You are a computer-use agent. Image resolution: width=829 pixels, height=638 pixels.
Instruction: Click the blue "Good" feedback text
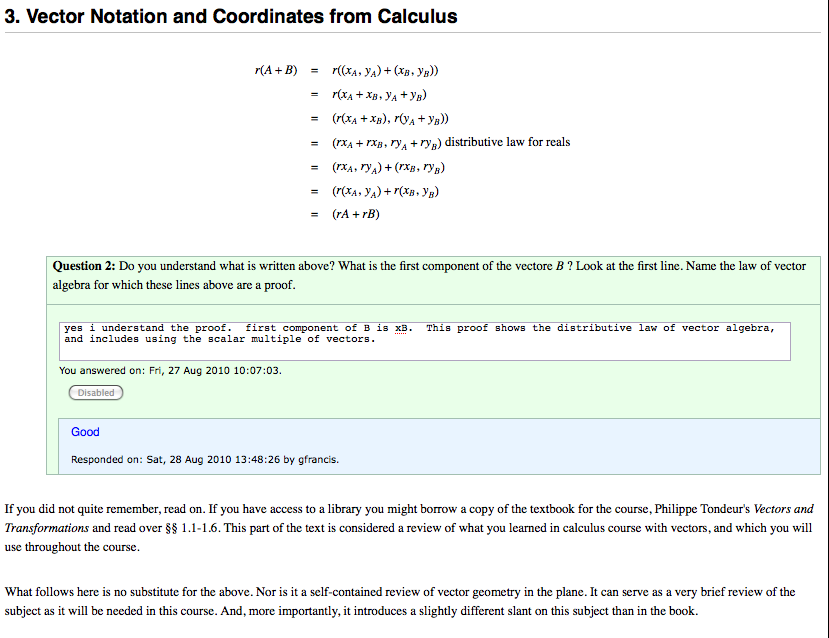click(x=85, y=432)
